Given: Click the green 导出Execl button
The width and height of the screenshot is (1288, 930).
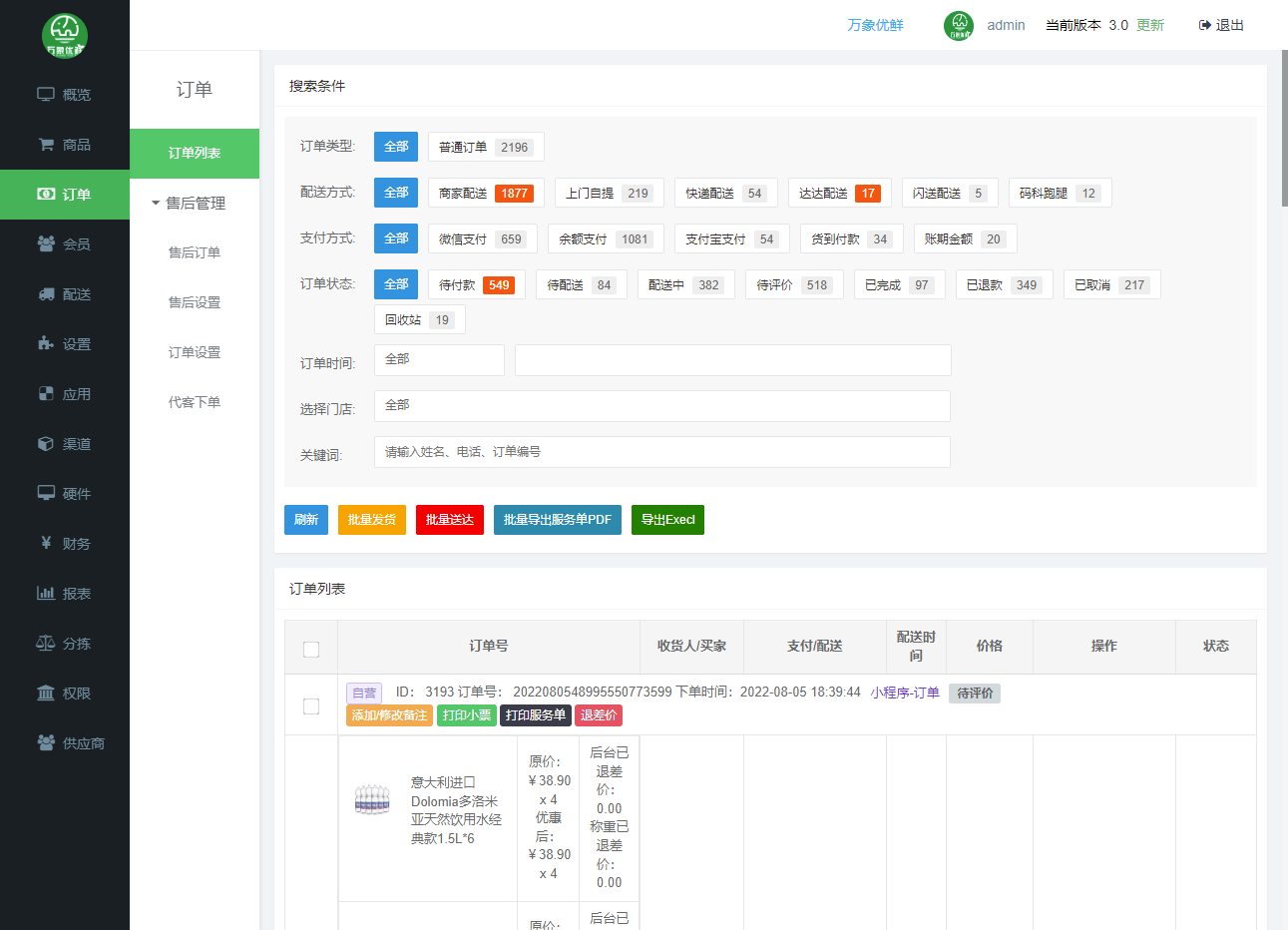Looking at the screenshot, I should pyautogui.click(x=667, y=520).
